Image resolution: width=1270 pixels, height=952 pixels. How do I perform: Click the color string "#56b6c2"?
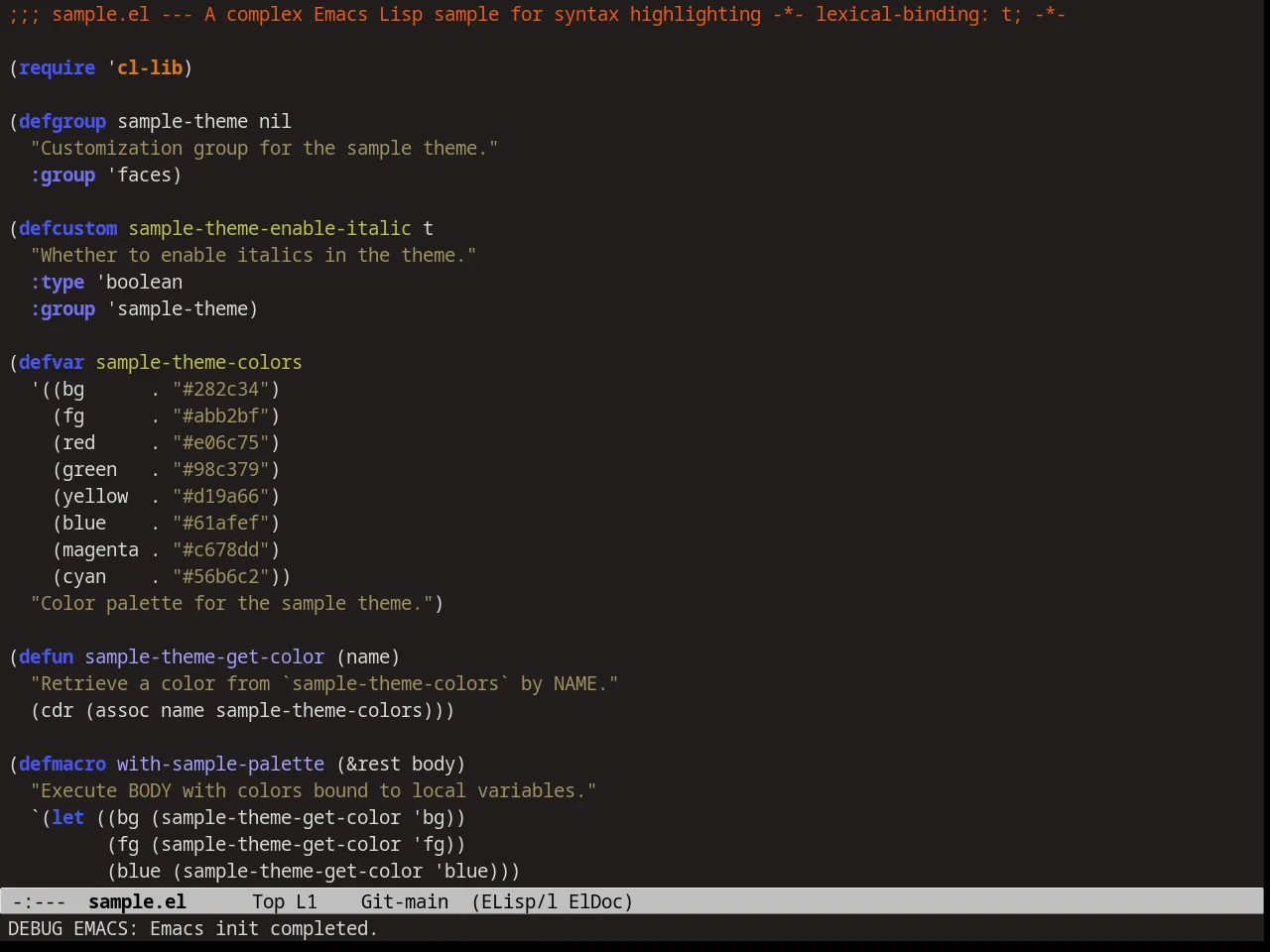tap(221, 576)
